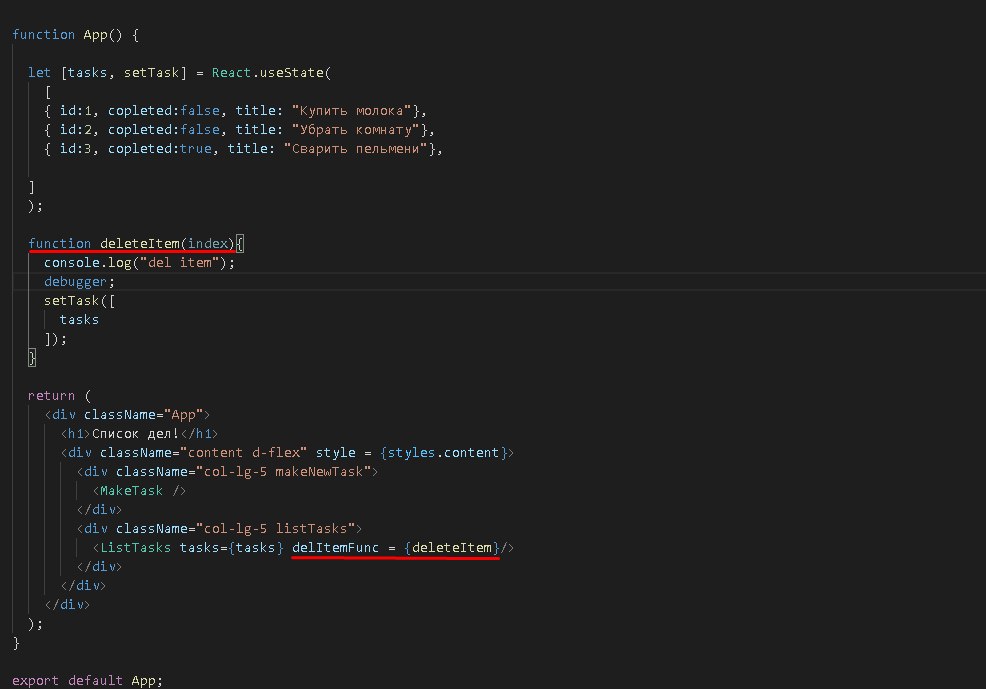Image resolution: width=986 pixels, height=689 pixels.
Task: Click '{deleteItem}' prop value in ListTasks
Action: coord(451,548)
